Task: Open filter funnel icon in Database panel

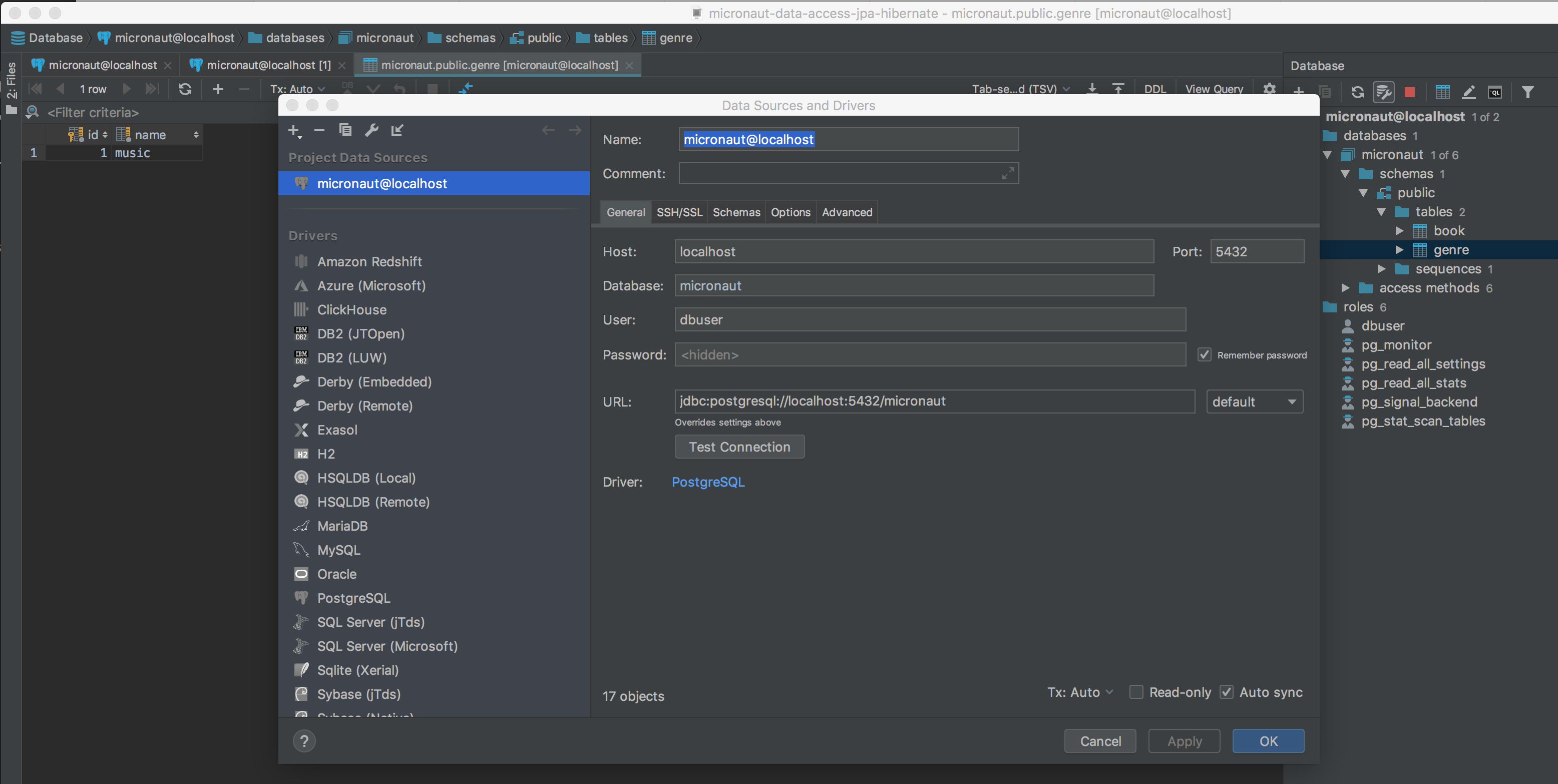Action: click(x=1527, y=92)
